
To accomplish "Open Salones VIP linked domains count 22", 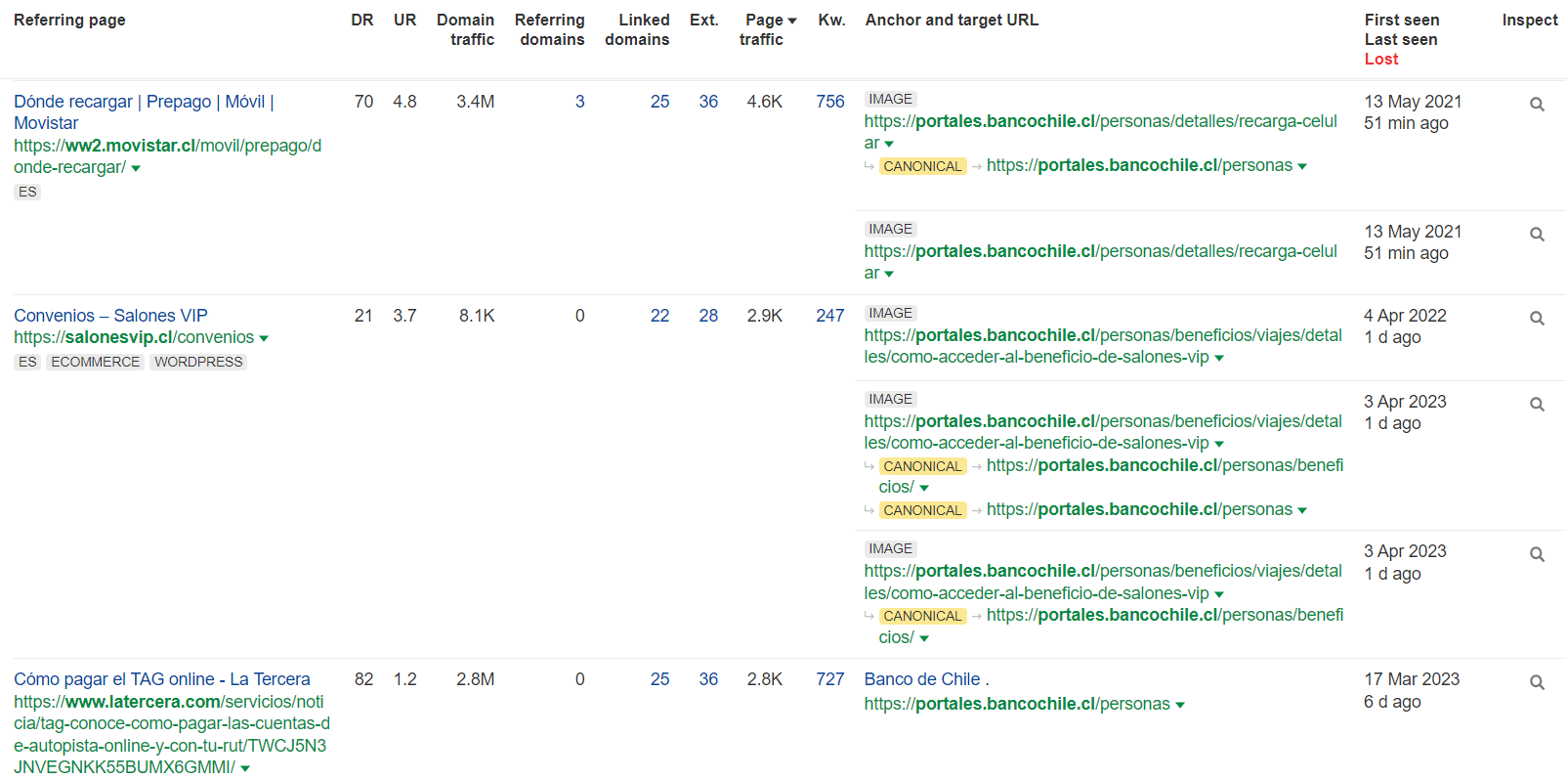I will pos(660,316).
